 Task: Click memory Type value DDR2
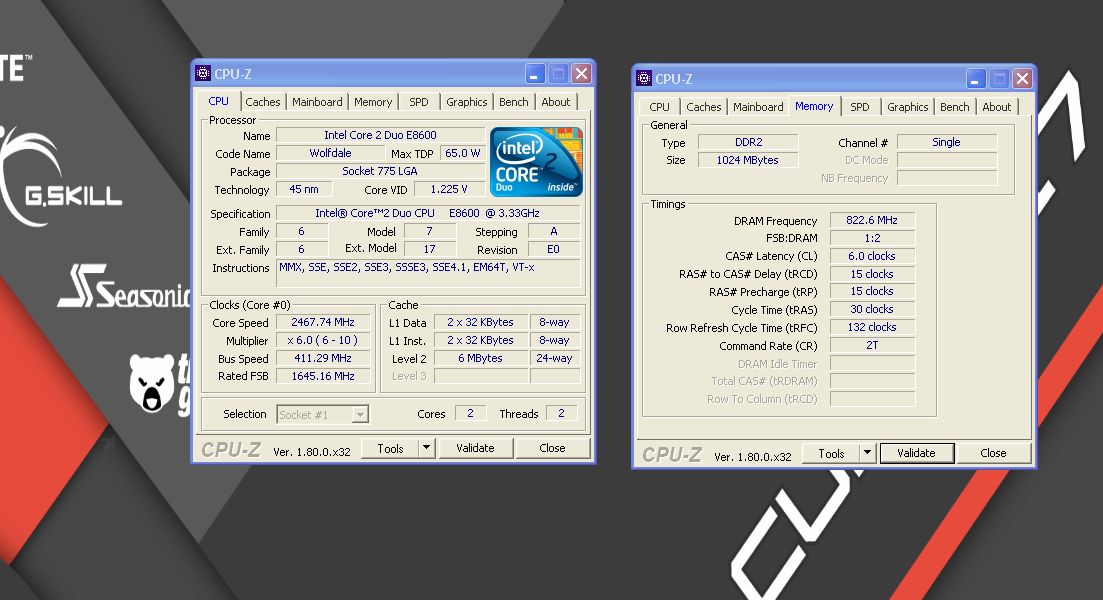(x=748, y=142)
